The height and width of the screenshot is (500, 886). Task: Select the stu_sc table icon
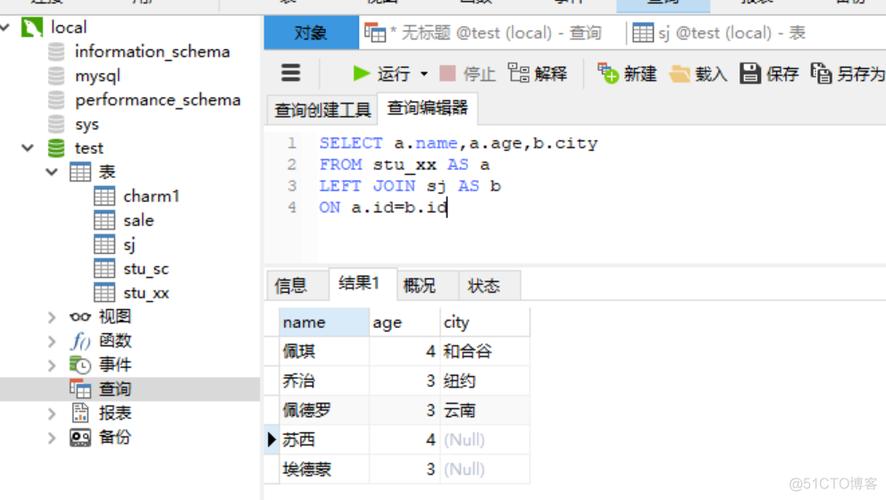[x=104, y=268]
